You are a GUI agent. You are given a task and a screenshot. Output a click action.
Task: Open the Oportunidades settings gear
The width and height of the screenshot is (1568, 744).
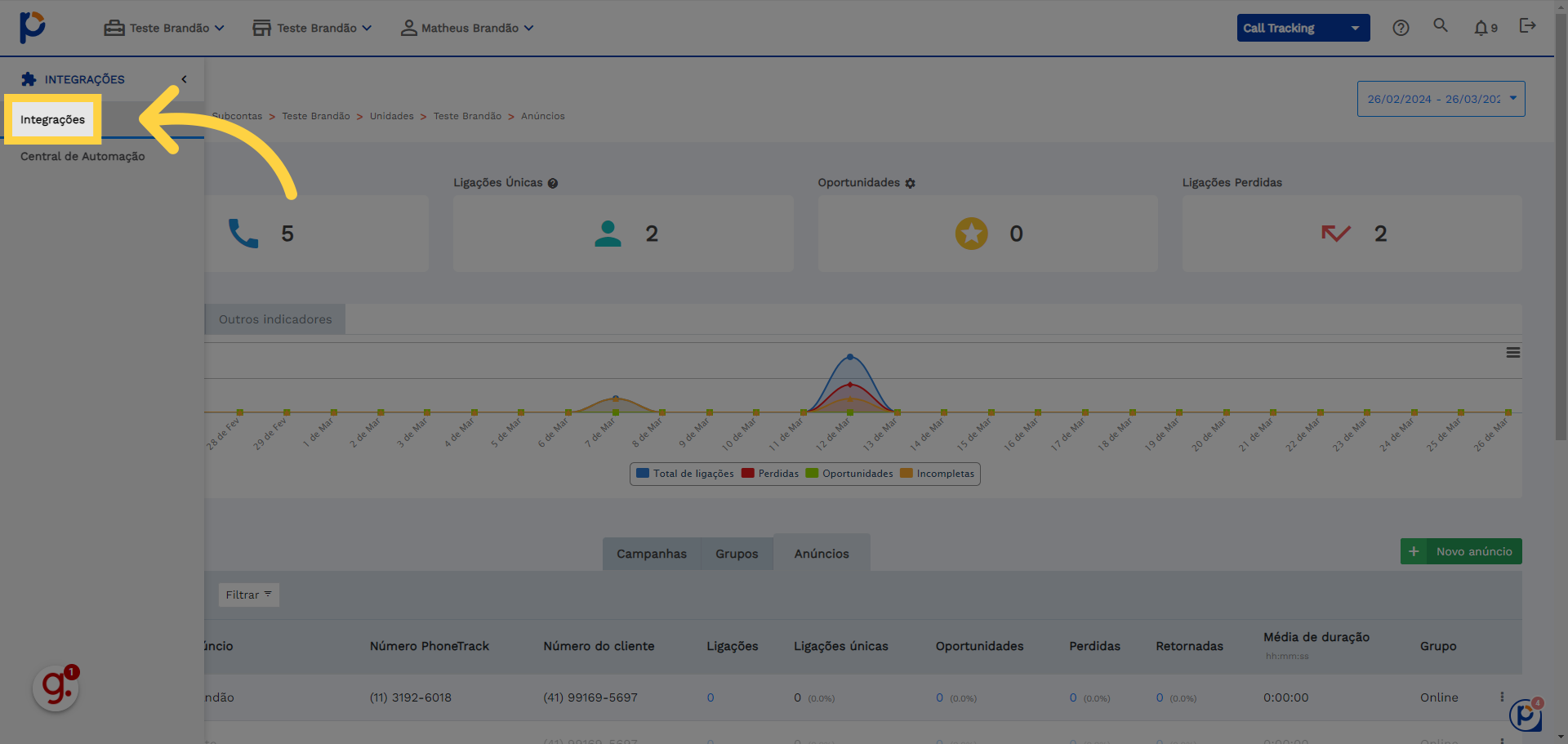[910, 183]
